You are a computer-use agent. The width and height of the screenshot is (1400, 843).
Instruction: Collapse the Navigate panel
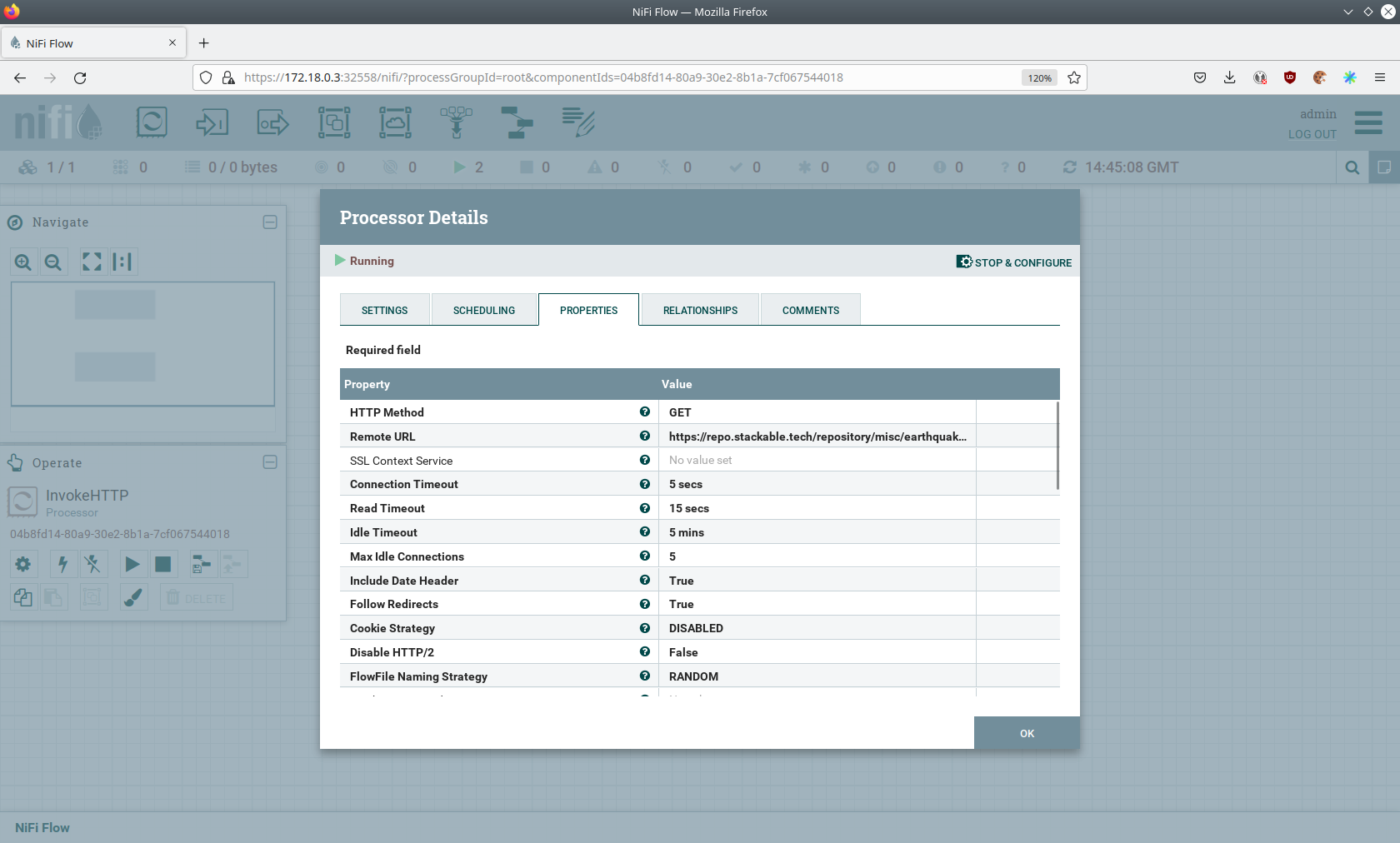click(x=270, y=222)
